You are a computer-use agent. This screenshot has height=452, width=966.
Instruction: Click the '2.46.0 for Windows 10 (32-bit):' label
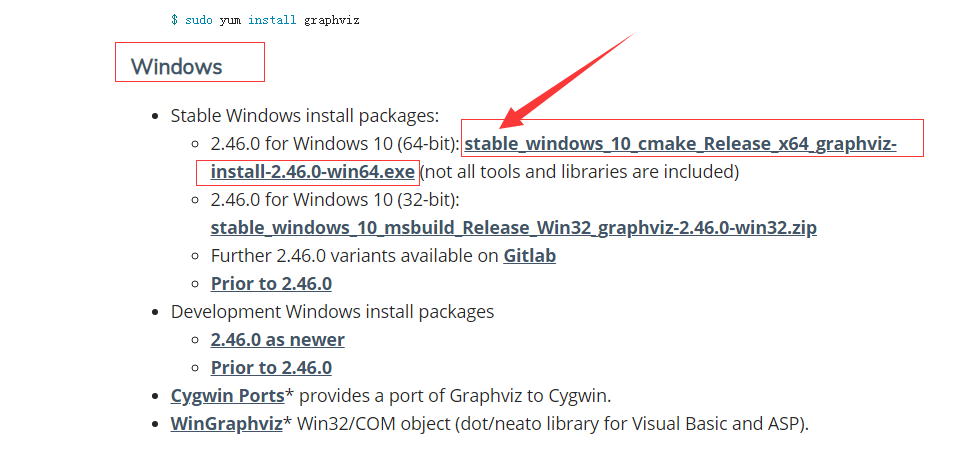pyautogui.click(x=335, y=200)
